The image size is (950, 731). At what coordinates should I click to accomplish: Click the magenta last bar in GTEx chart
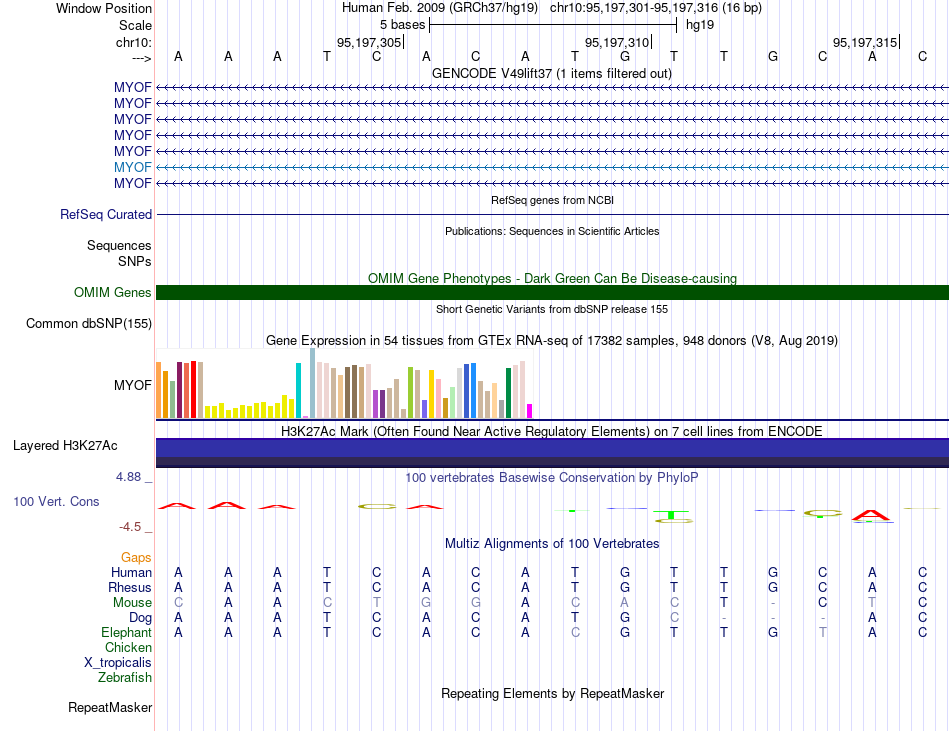click(x=530, y=411)
